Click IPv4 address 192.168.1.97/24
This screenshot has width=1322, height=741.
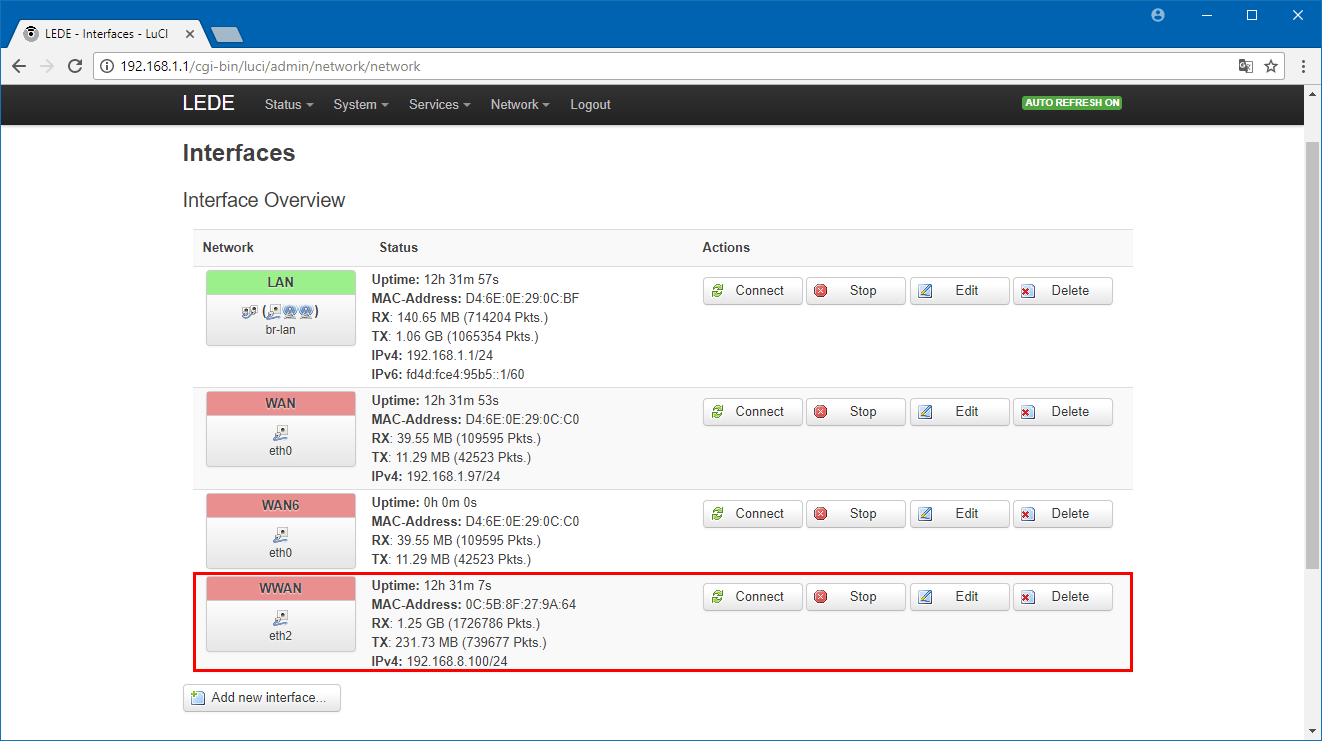tap(453, 477)
